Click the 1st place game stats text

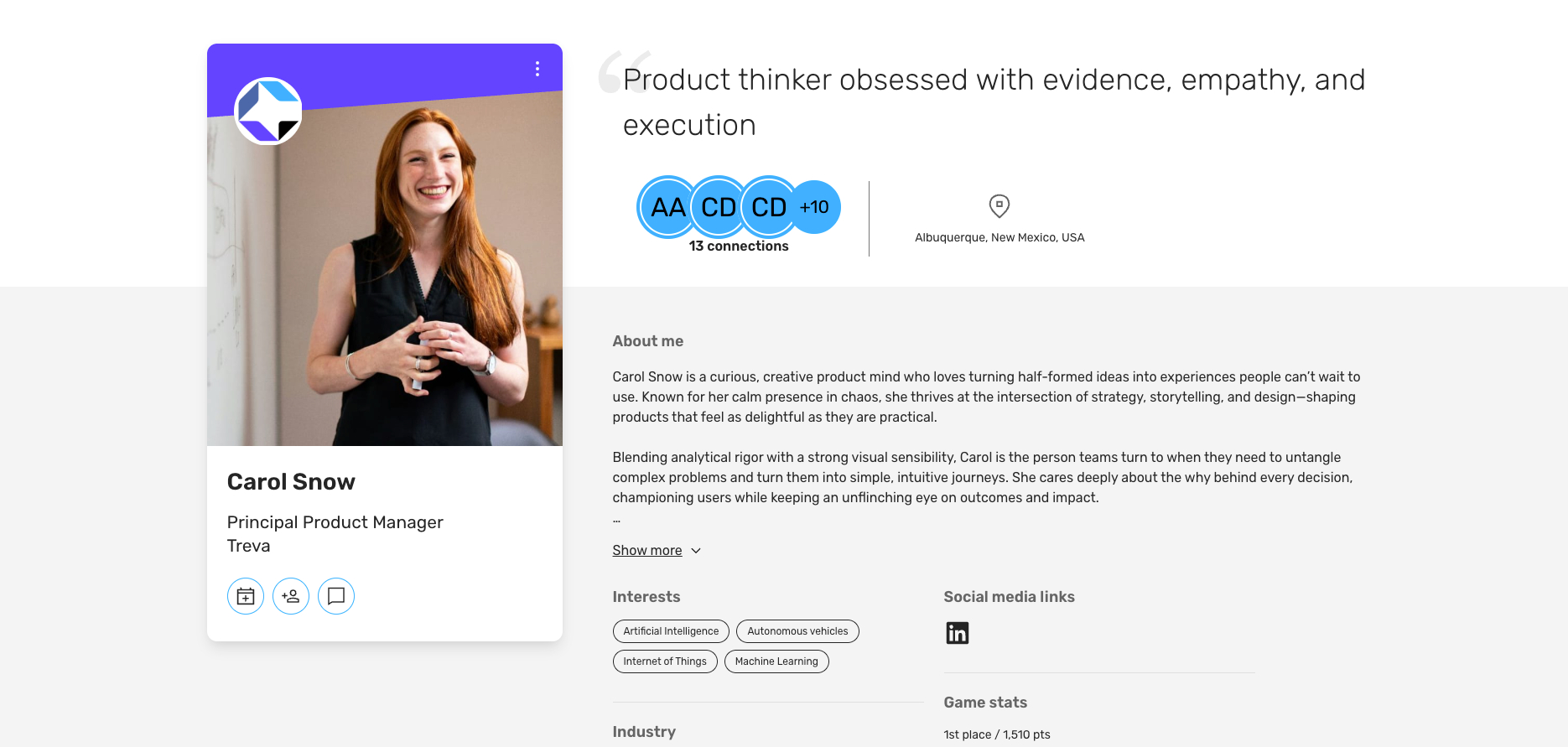click(997, 734)
